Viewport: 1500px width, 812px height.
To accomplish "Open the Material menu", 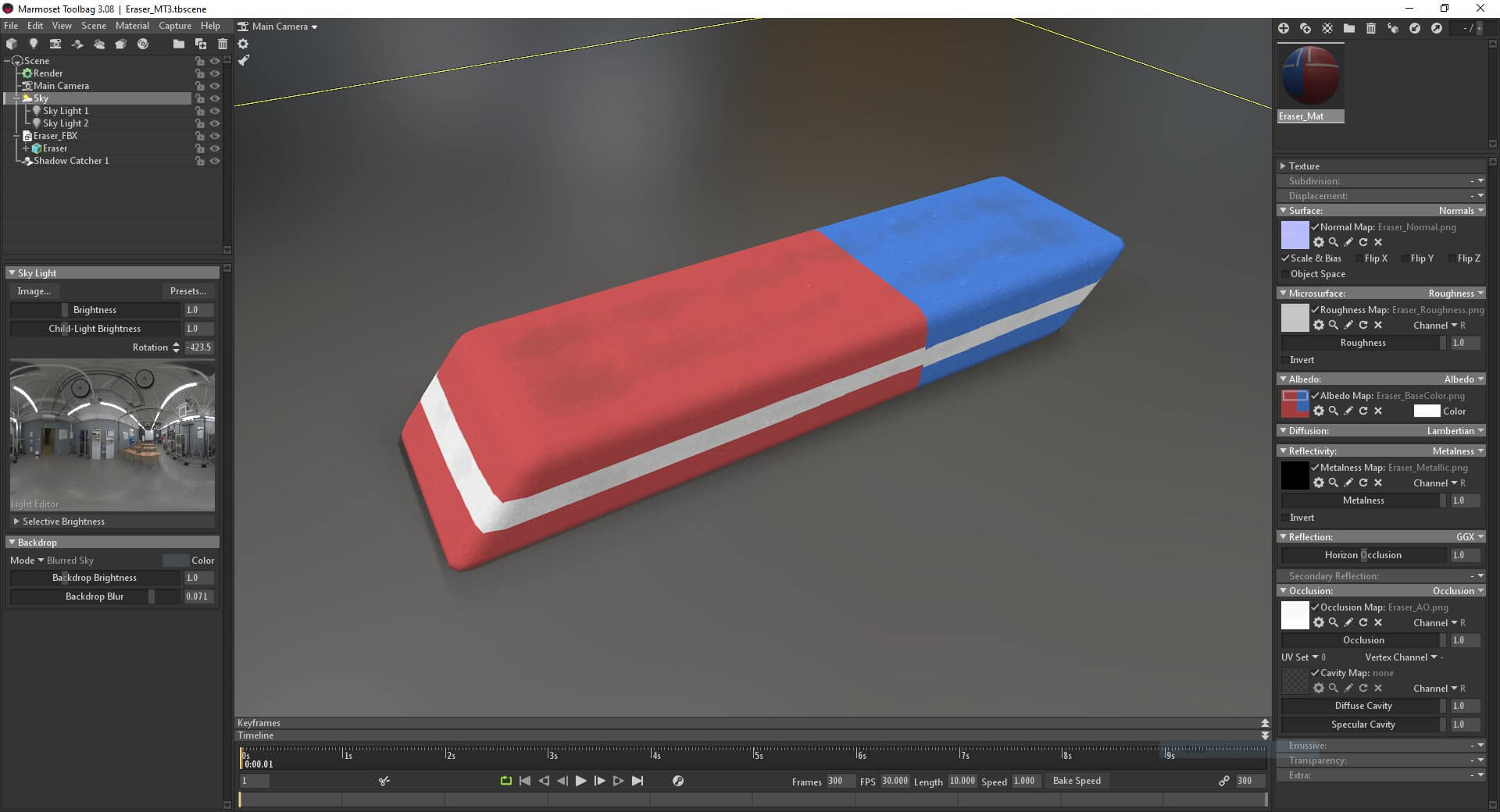I will coord(132,26).
